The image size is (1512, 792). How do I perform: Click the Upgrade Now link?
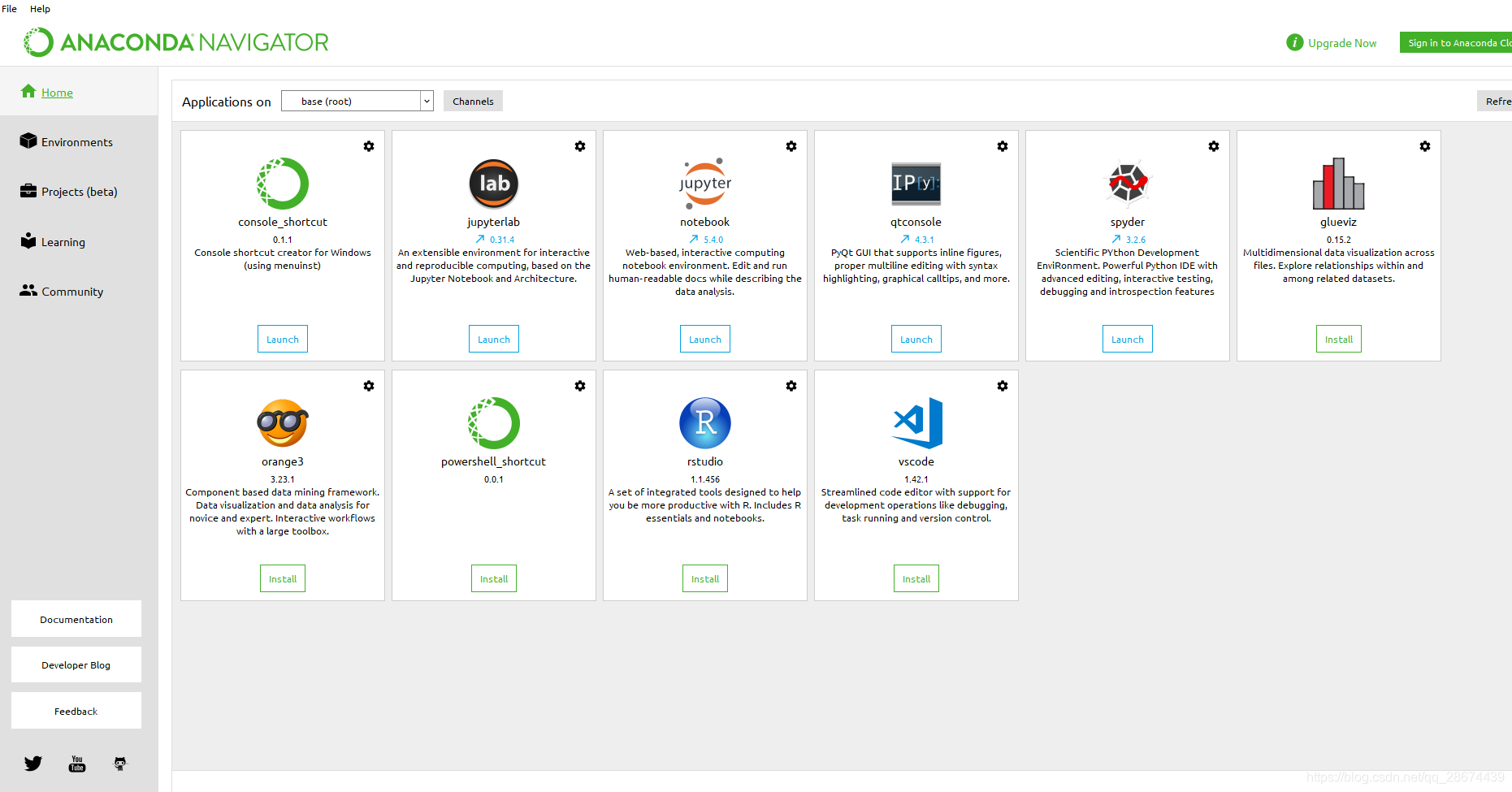click(1342, 43)
